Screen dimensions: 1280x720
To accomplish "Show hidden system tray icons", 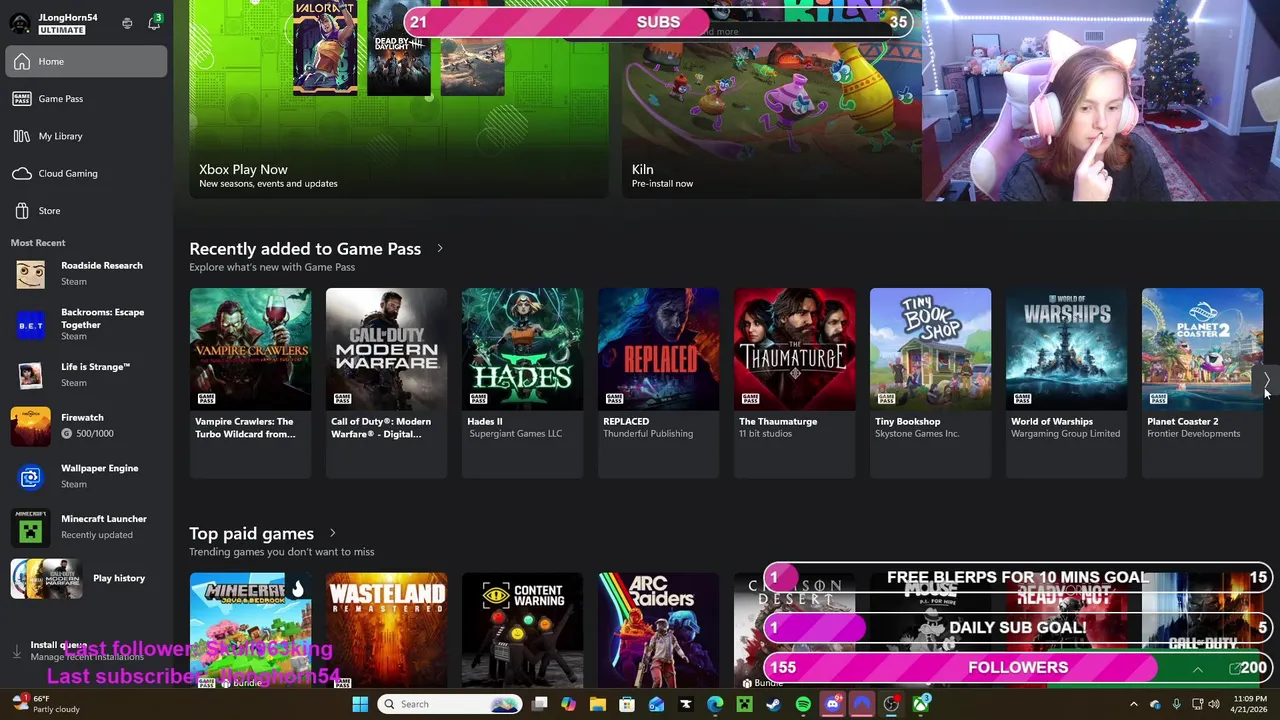I will click(1133, 704).
